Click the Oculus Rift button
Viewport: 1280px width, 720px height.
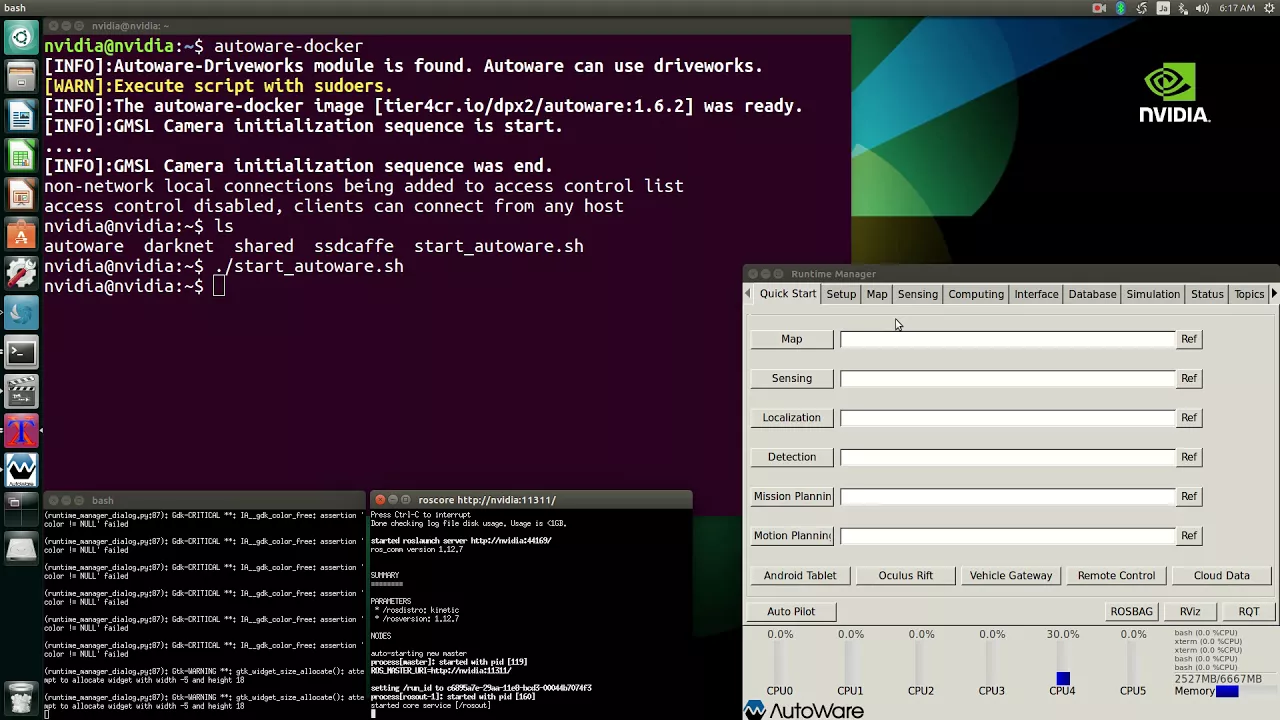[x=906, y=576]
